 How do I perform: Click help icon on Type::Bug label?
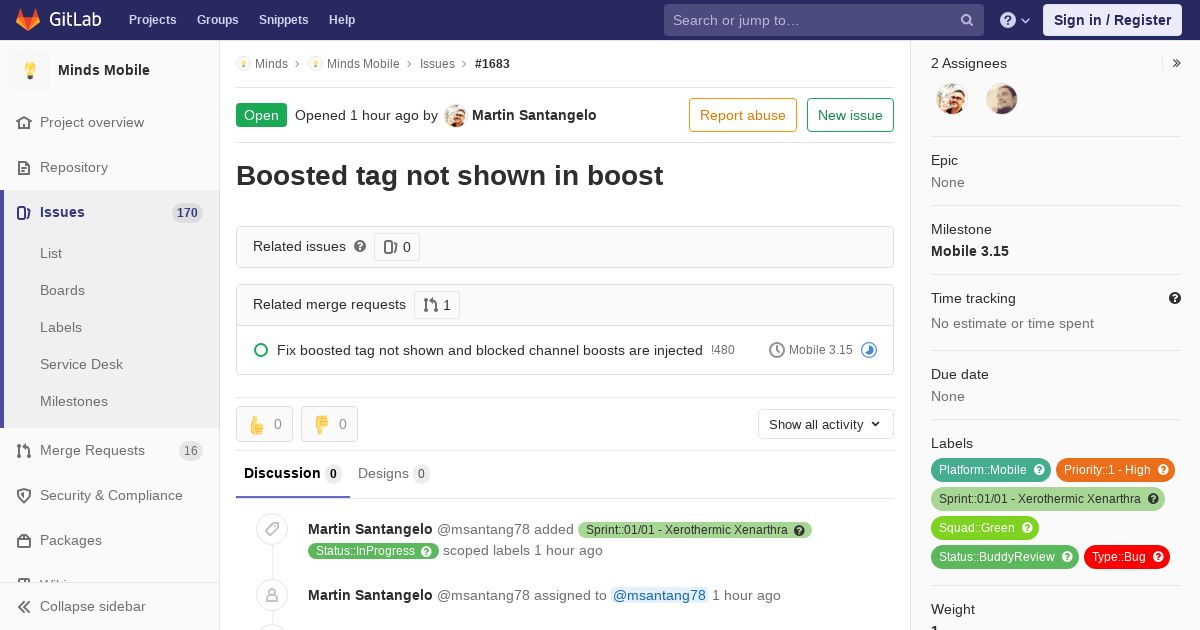[x=1159, y=557]
